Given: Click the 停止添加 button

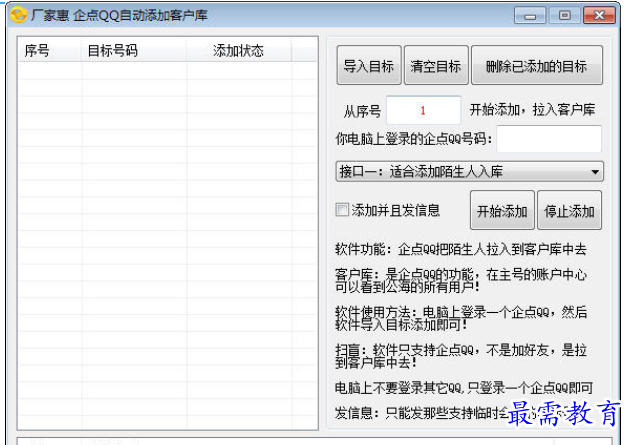Looking at the screenshot, I should point(569,210).
